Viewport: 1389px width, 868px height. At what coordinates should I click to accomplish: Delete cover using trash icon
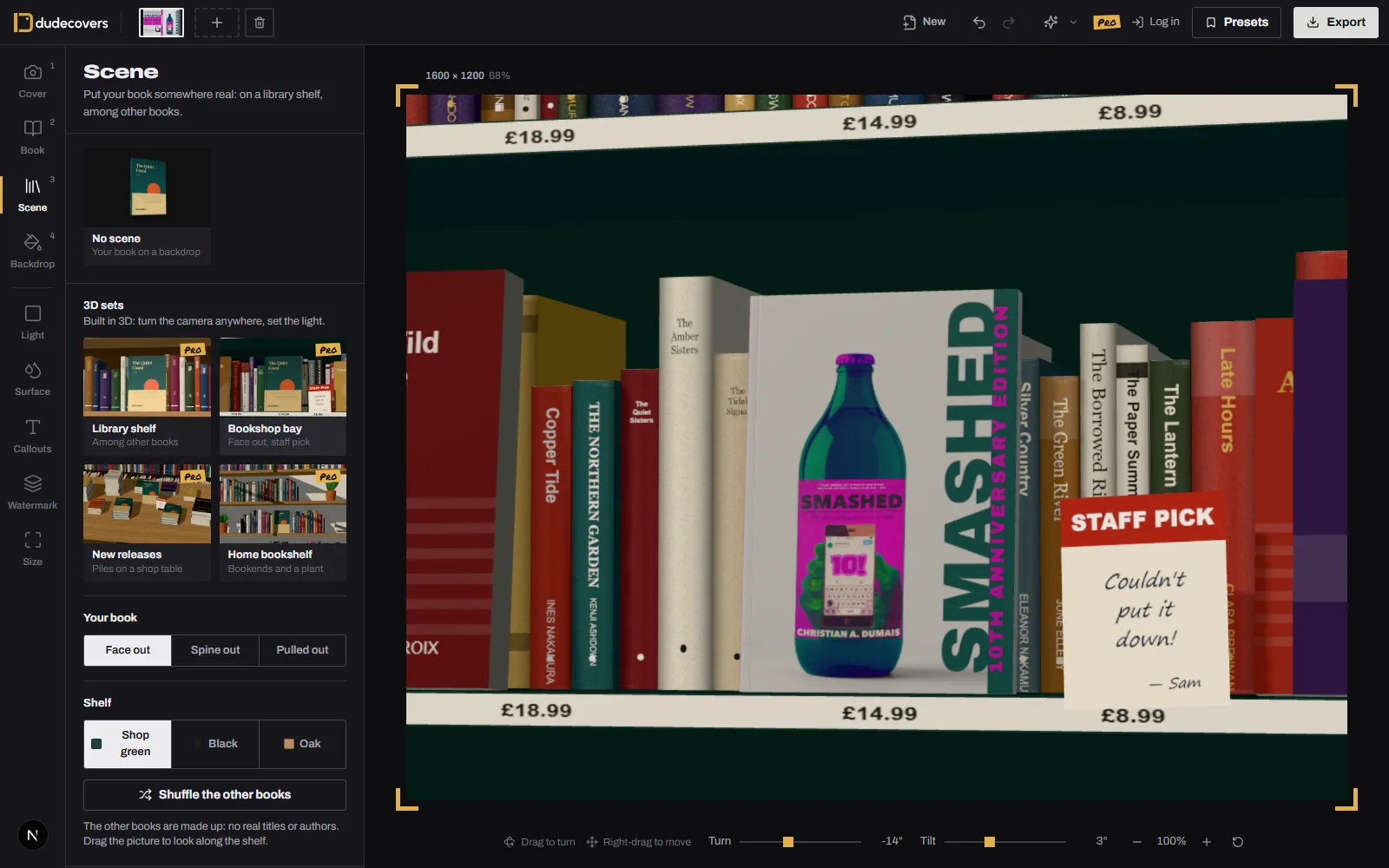tap(260, 23)
